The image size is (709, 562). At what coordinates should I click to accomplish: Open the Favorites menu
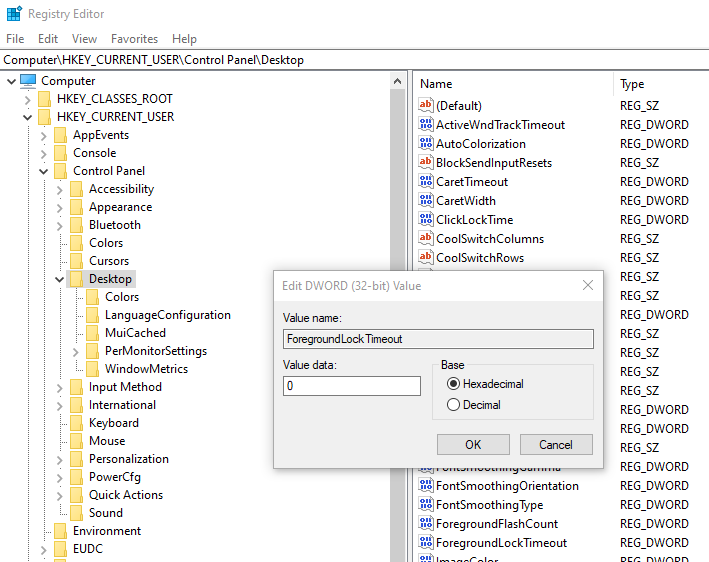tap(134, 39)
